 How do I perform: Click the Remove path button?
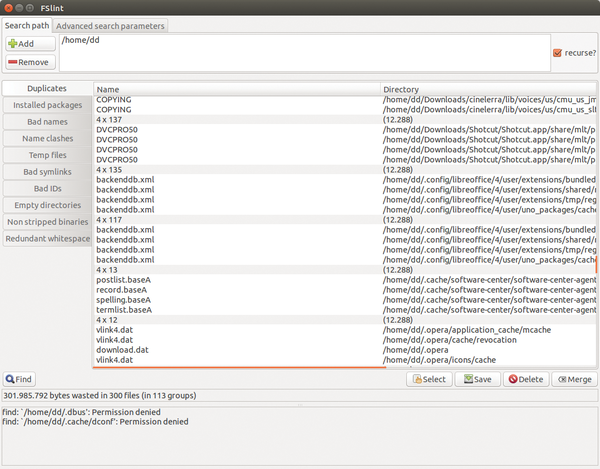coord(30,62)
